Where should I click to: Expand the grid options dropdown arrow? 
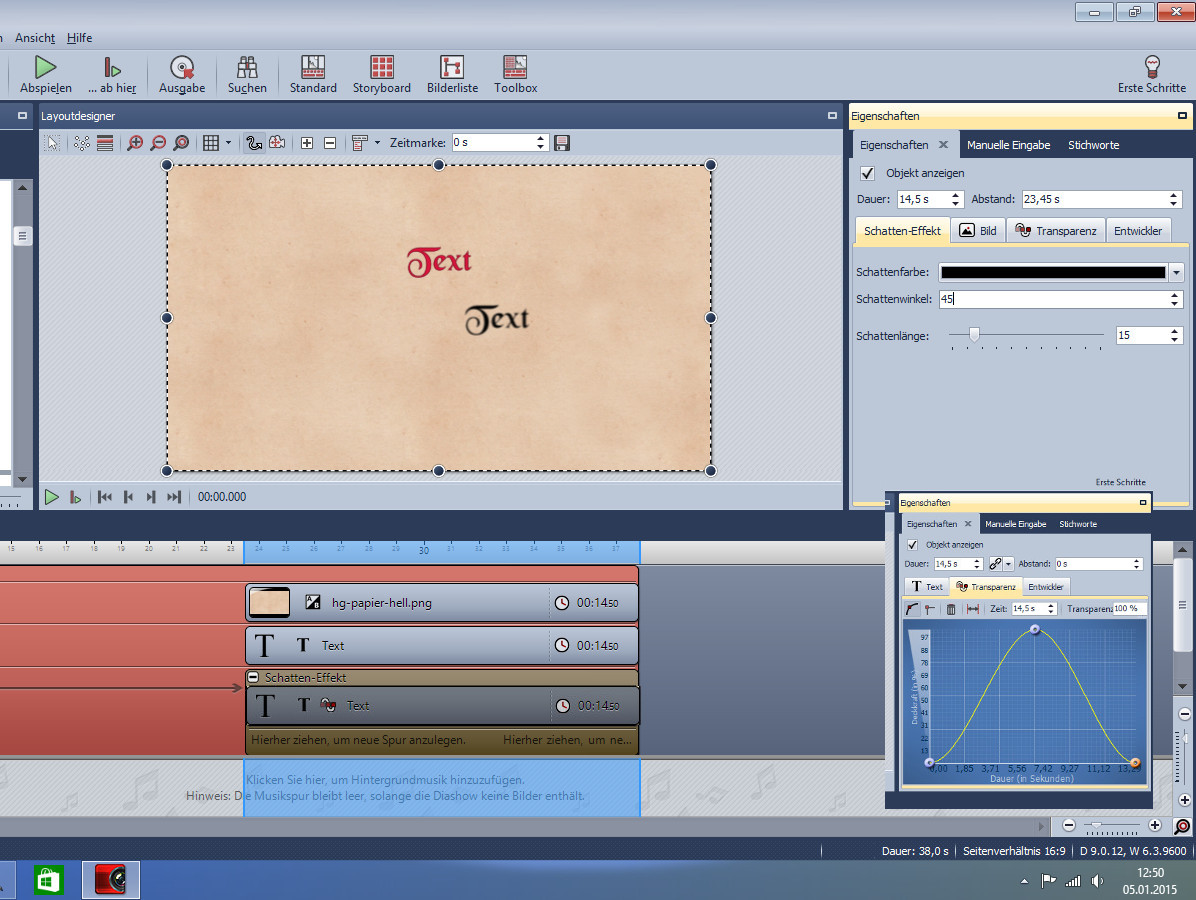pyautogui.click(x=228, y=143)
